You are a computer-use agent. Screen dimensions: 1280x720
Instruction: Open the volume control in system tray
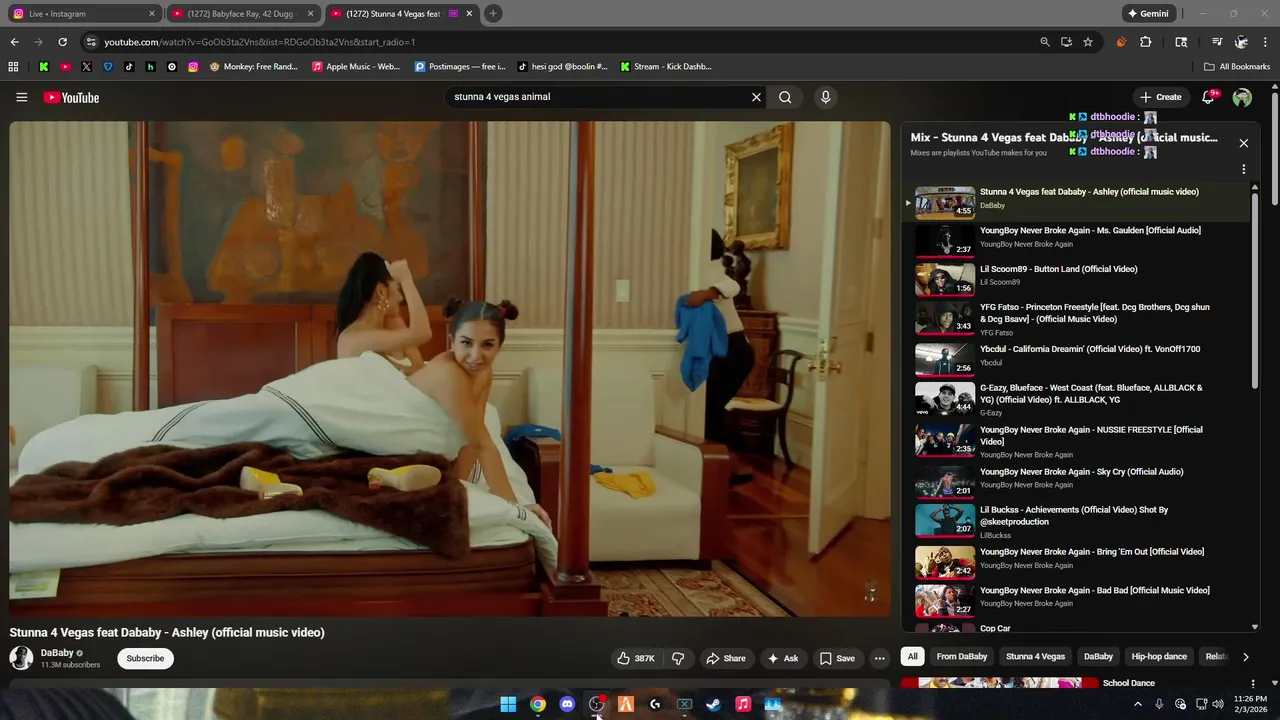click(x=1218, y=704)
